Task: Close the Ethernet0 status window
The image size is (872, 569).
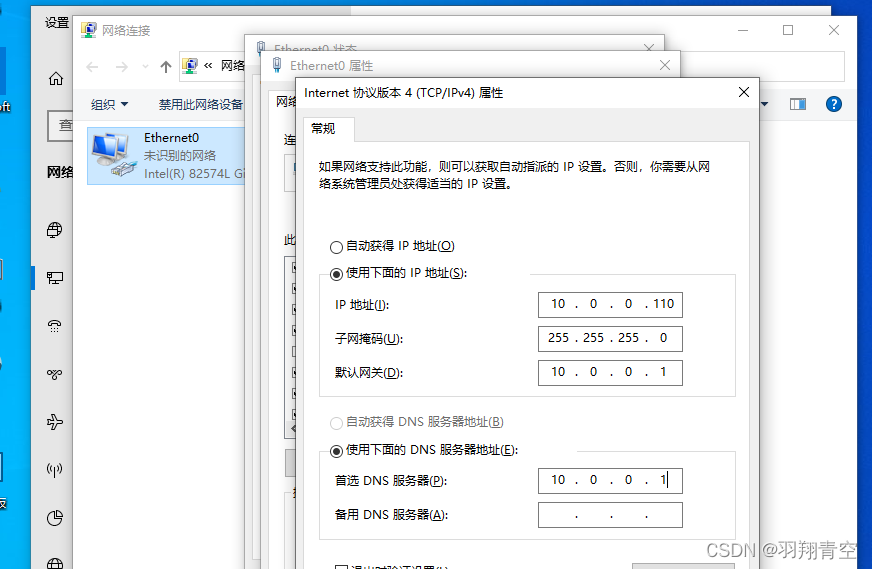Action: [648, 48]
